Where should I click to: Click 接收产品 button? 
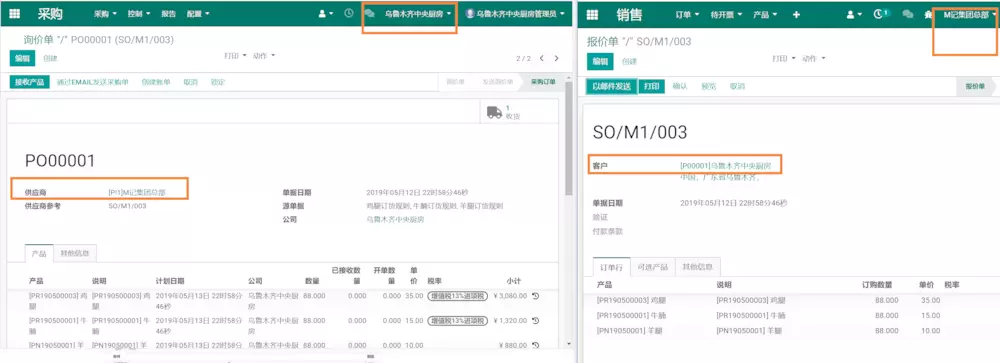29,82
